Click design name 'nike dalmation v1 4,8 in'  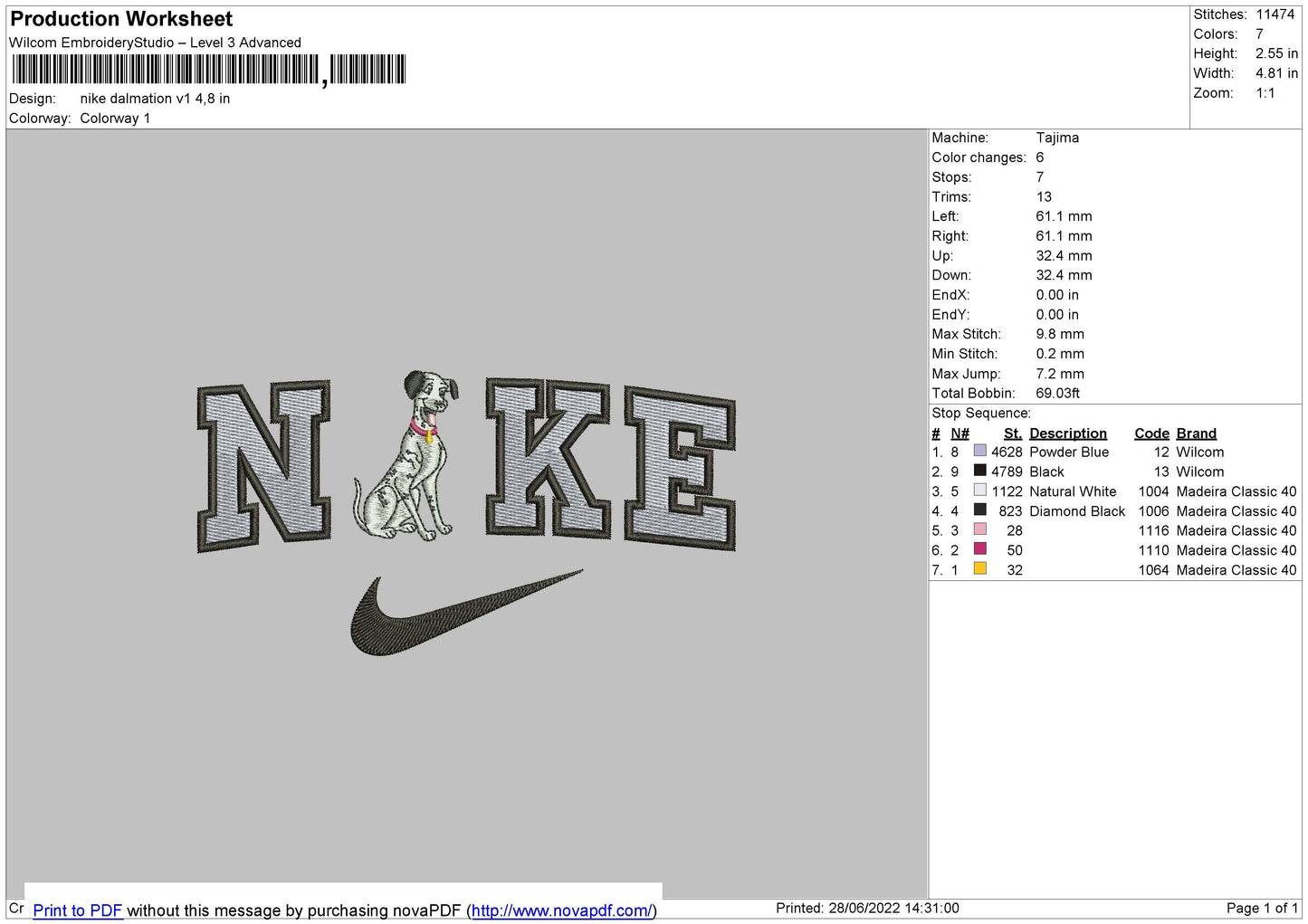pos(155,99)
